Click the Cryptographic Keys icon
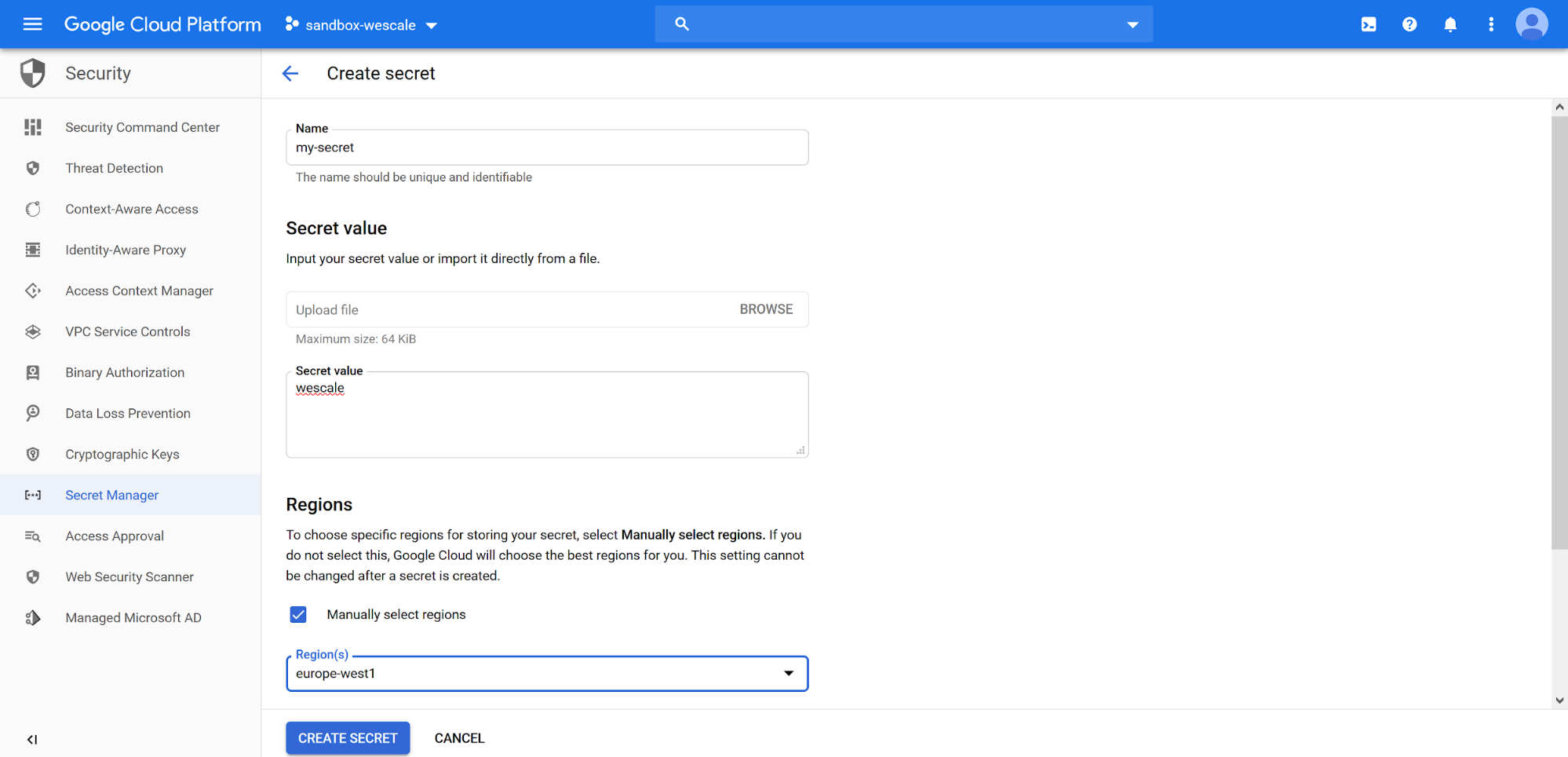 click(32, 454)
